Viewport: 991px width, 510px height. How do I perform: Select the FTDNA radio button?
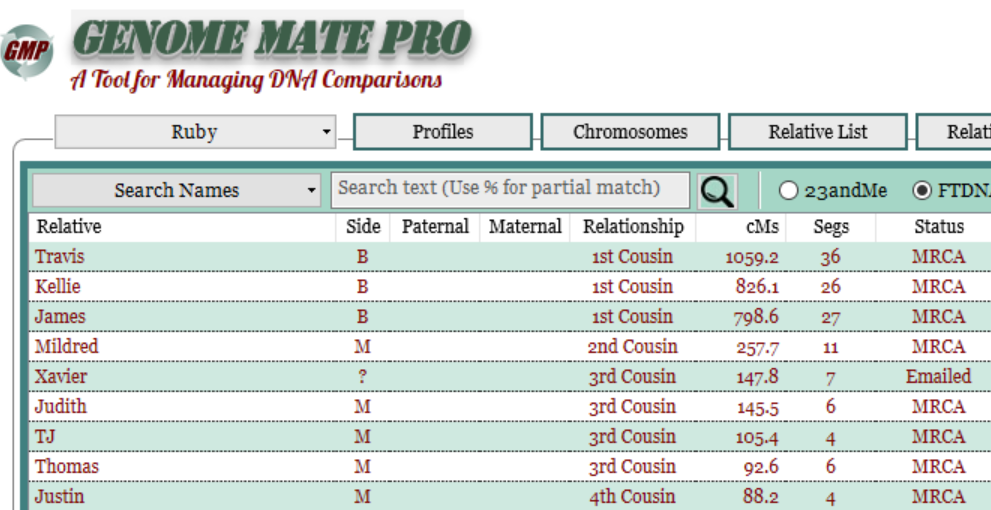tap(922, 190)
